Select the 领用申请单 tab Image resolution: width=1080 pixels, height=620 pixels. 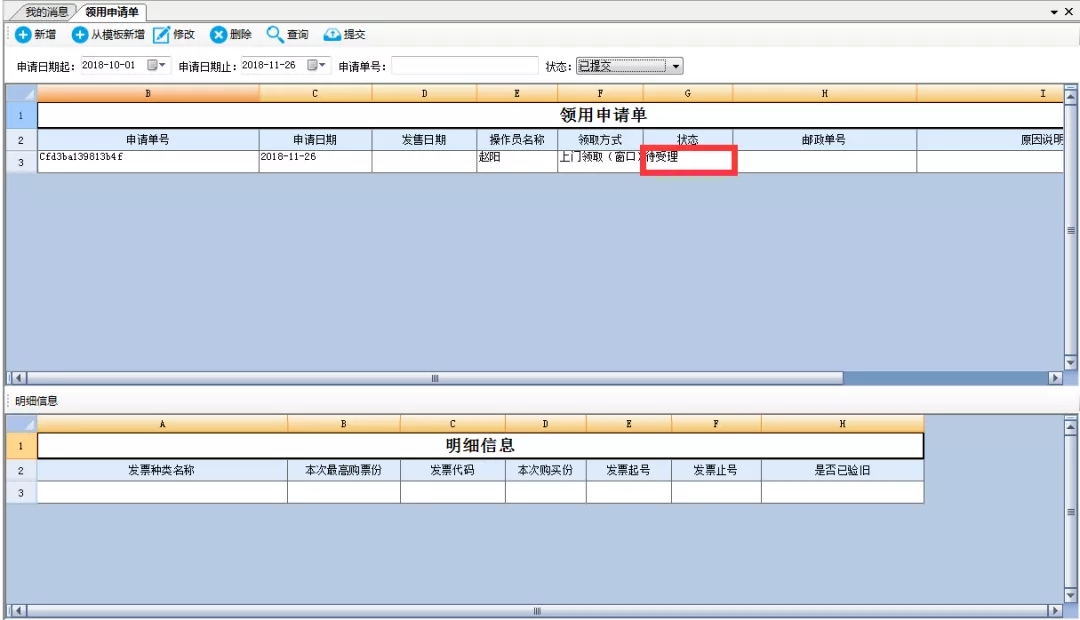[x=112, y=12]
